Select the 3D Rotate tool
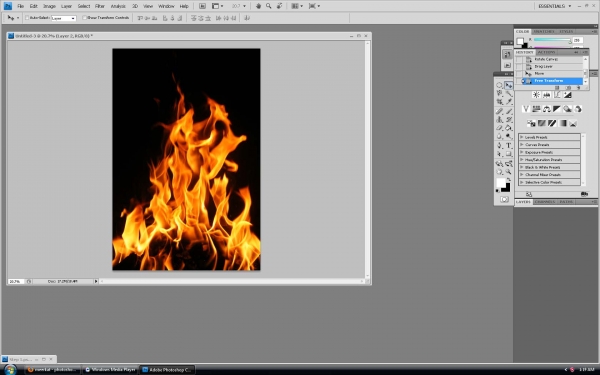 499,163
